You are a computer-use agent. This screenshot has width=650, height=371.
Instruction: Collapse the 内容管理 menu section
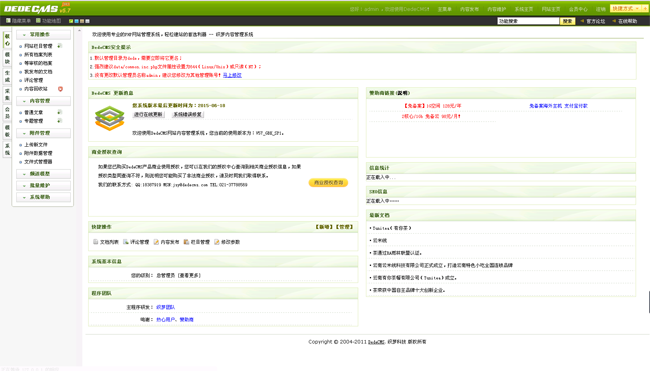[x=44, y=101]
